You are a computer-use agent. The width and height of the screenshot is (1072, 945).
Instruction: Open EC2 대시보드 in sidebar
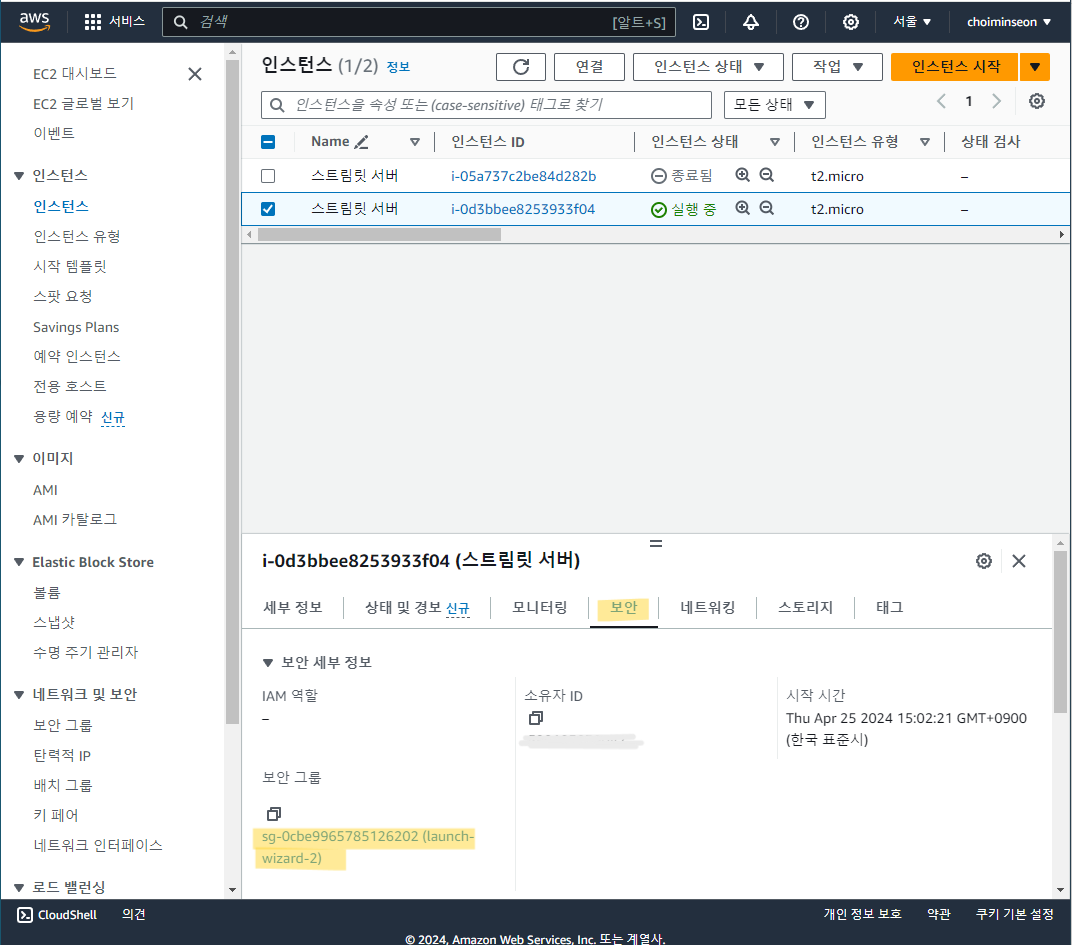75,74
